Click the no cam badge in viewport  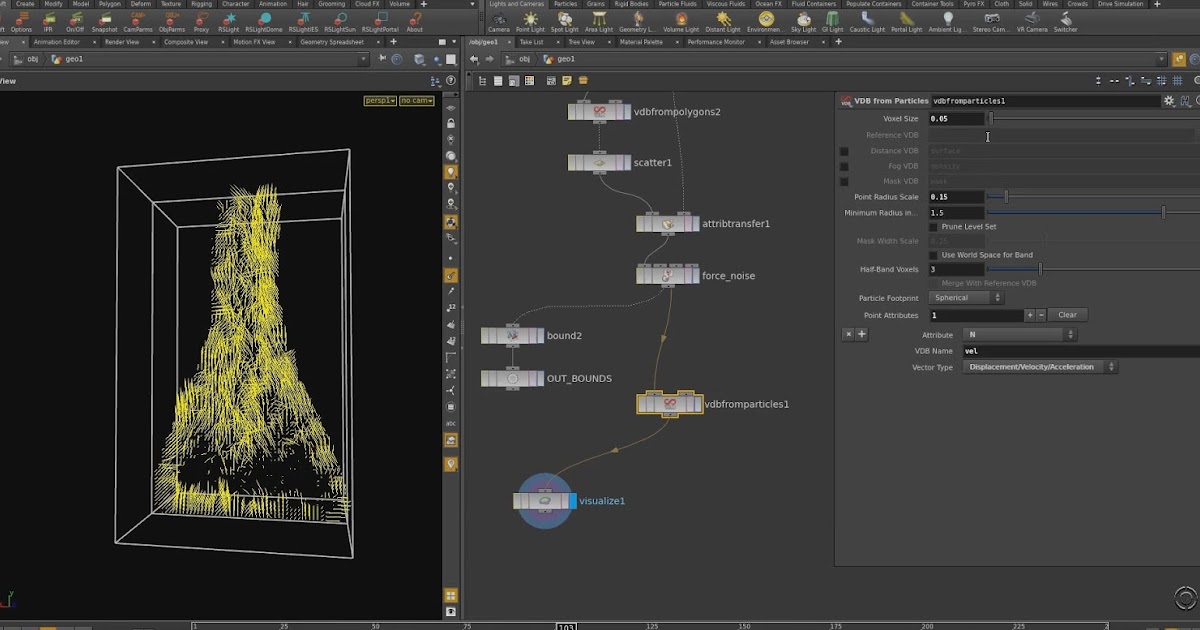[x=417, y=100]
